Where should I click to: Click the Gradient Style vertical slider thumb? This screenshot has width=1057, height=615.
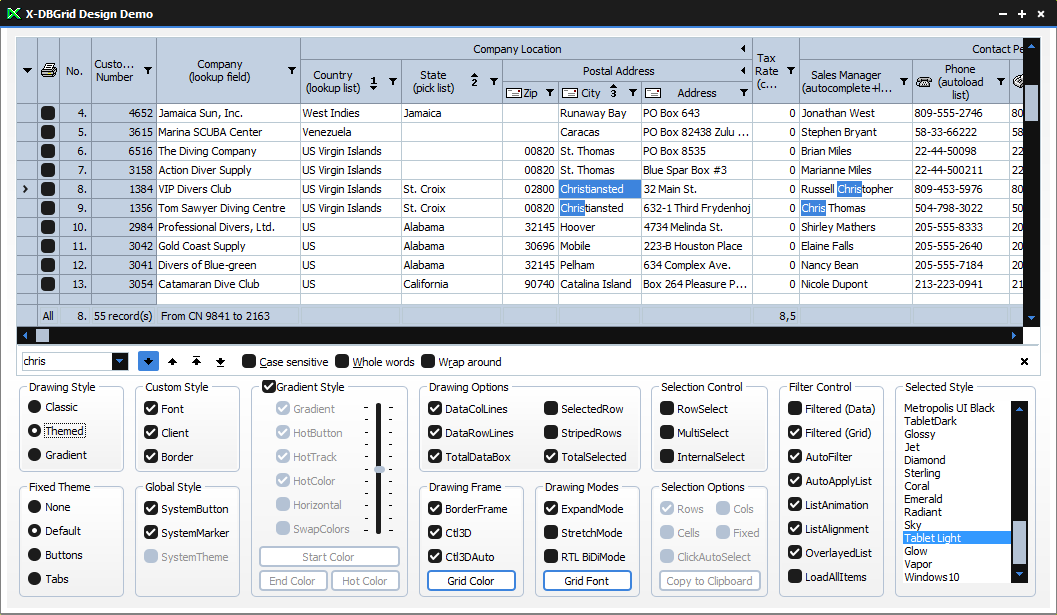(x=379, y=469)
